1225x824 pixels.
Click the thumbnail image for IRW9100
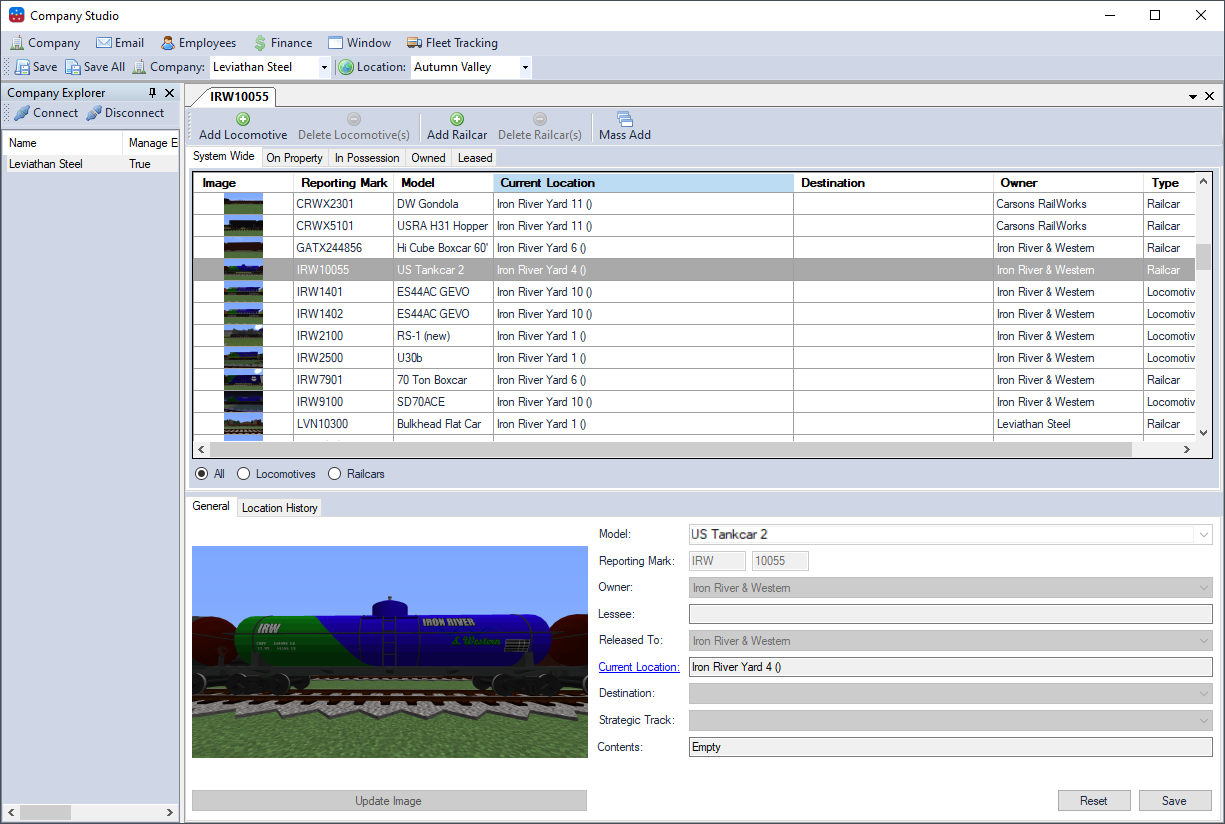click(243, 402)
